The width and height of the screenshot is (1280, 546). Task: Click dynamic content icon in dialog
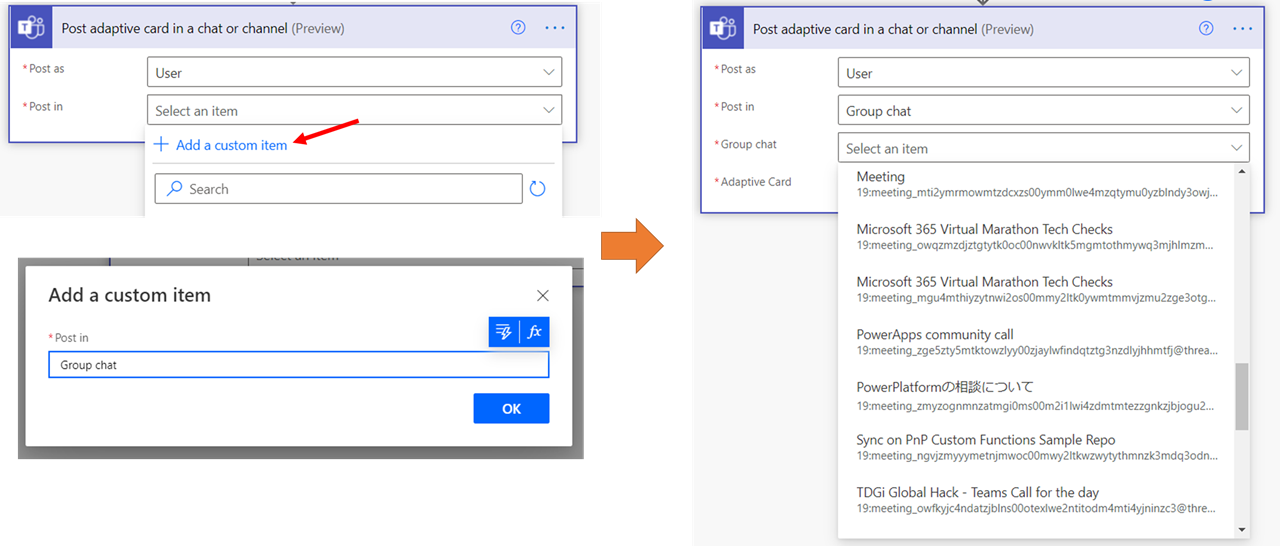click(x=504, y=332)
